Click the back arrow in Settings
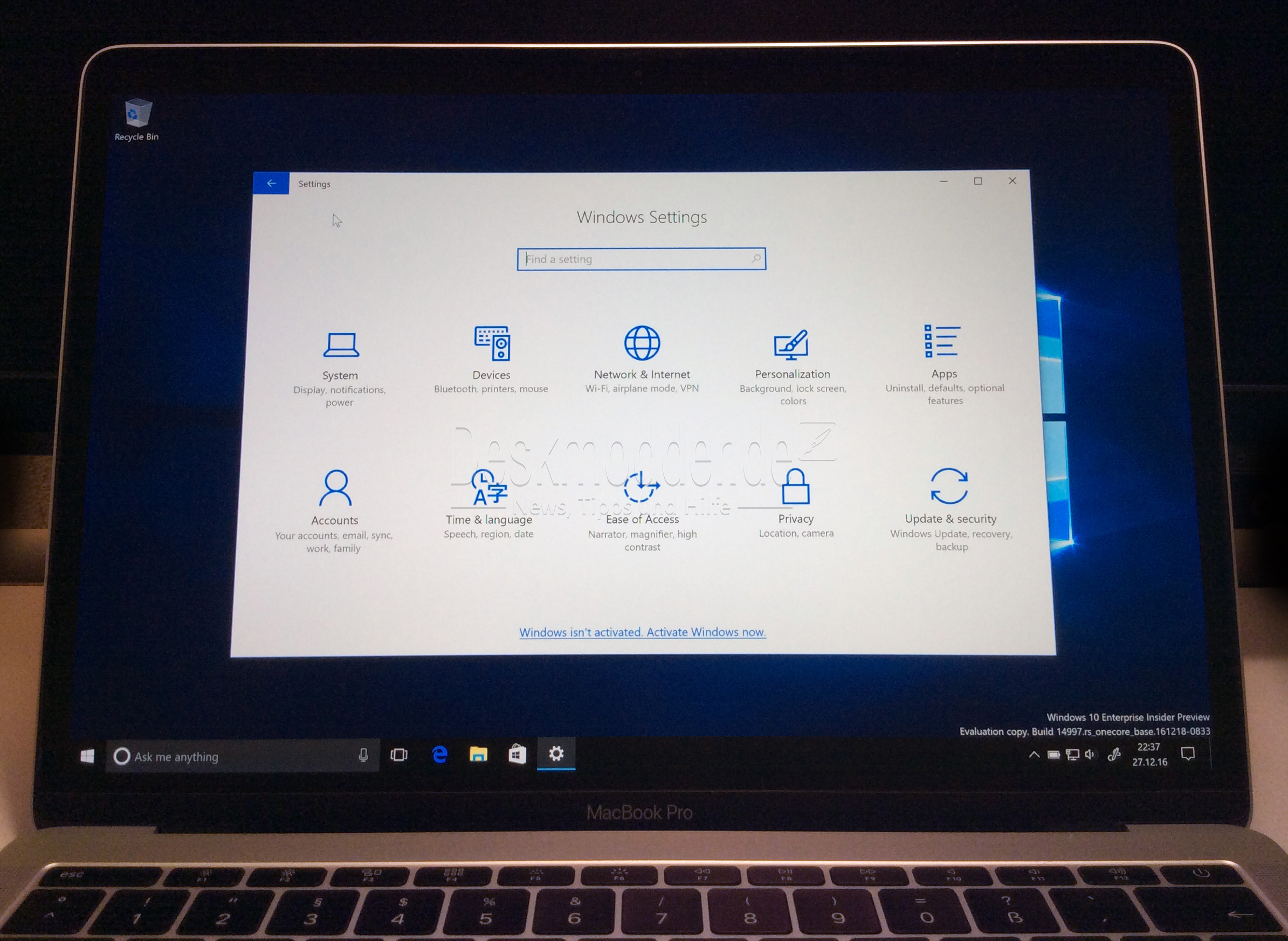Screen dimensions: 1288x941 coord(271,183)
